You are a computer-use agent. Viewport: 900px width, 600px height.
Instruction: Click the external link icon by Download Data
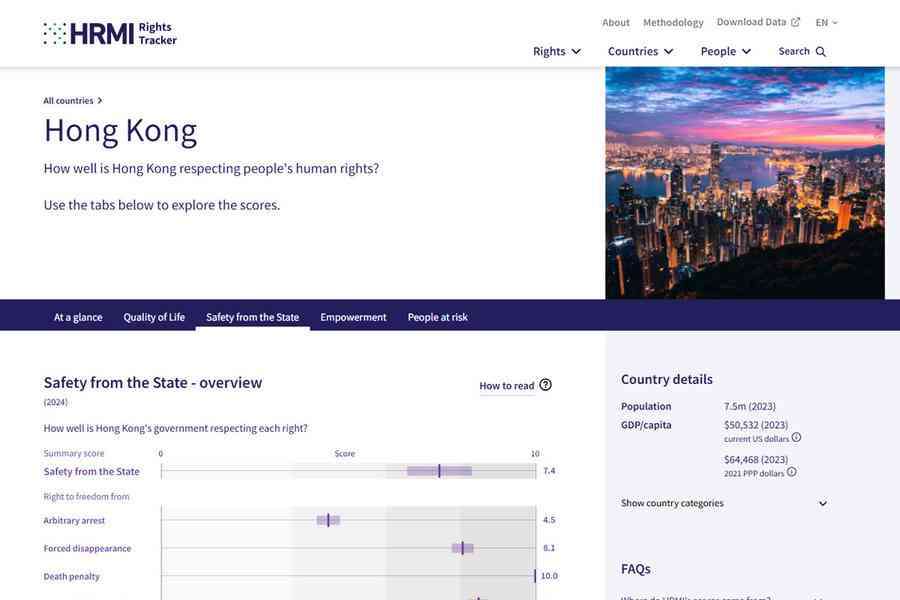pos(795,22)
